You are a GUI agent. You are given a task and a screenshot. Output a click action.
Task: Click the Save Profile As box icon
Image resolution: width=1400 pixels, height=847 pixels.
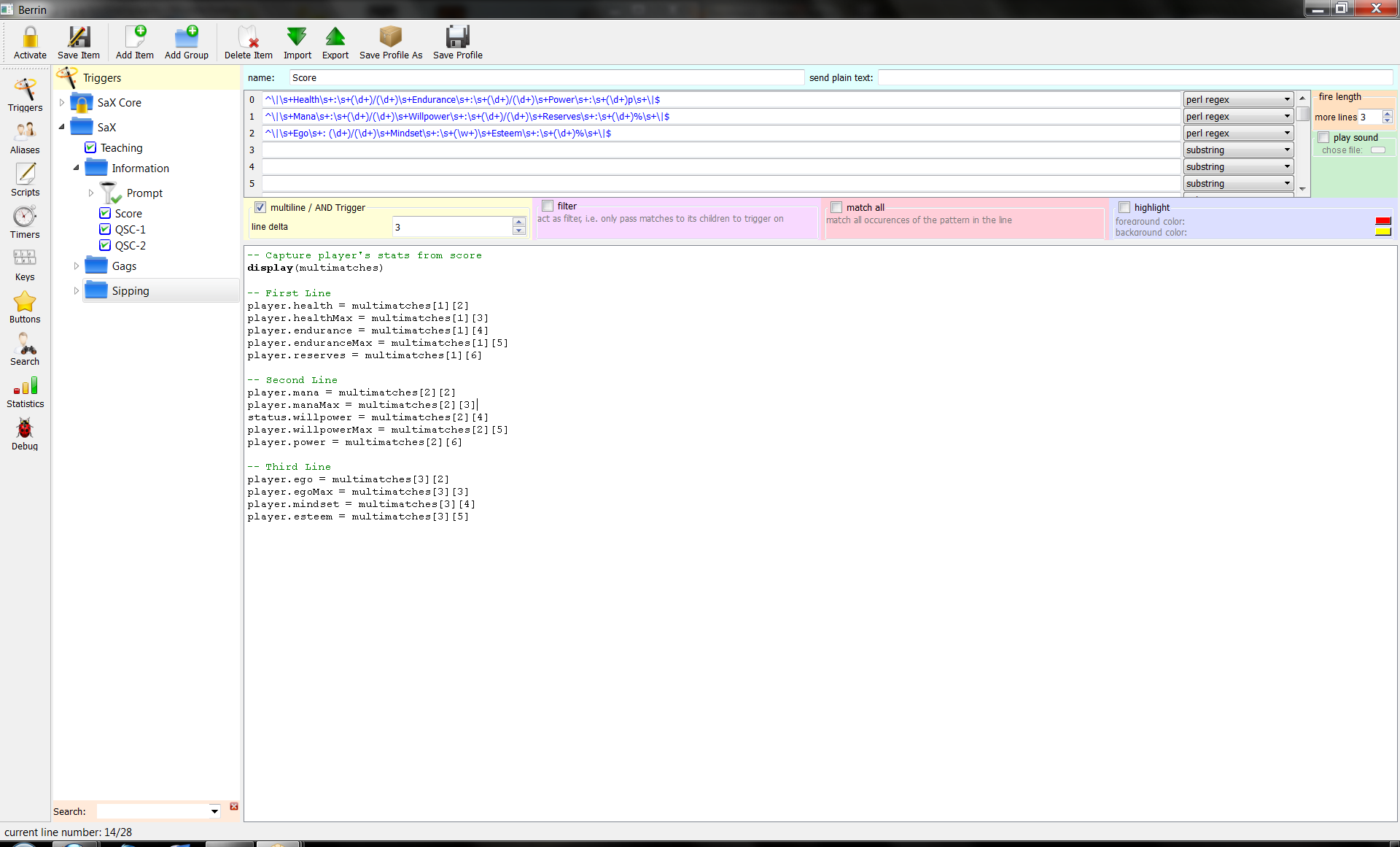391,36
